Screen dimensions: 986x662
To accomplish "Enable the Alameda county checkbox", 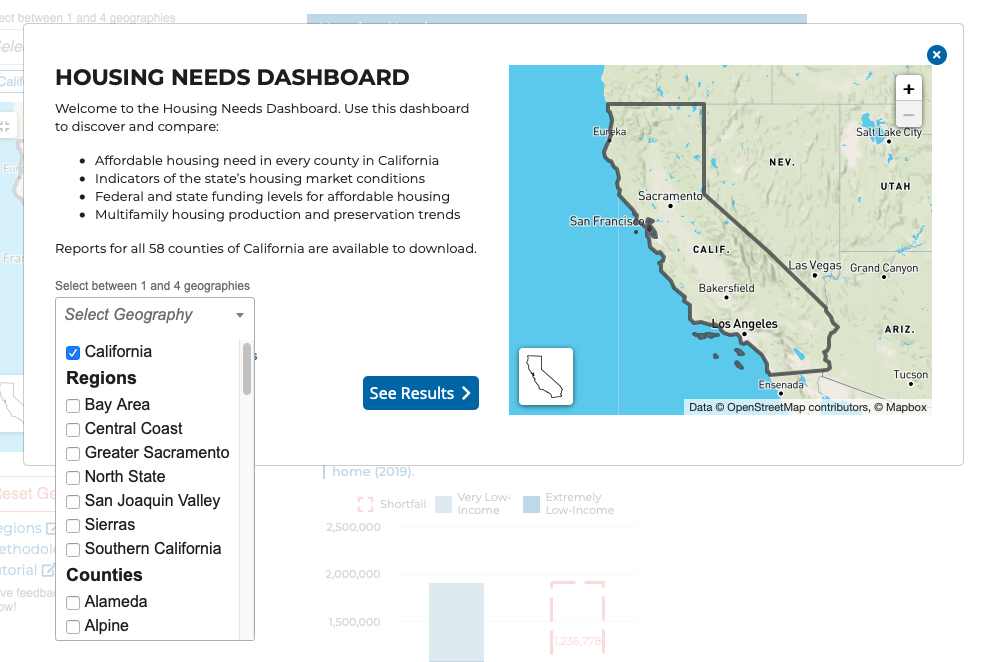I will click(72, 602).
